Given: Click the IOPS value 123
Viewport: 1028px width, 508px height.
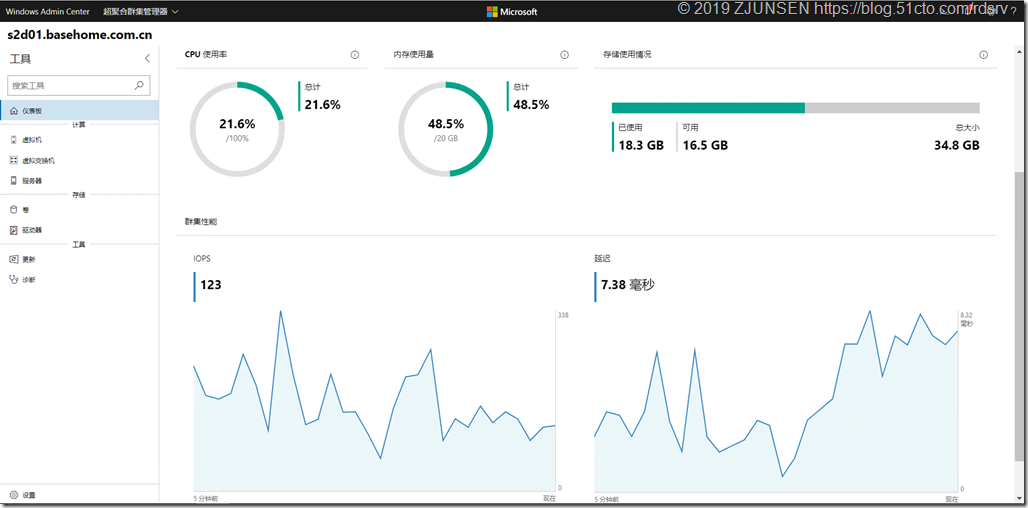Looking at the screenshot, I should click(210, 285).
